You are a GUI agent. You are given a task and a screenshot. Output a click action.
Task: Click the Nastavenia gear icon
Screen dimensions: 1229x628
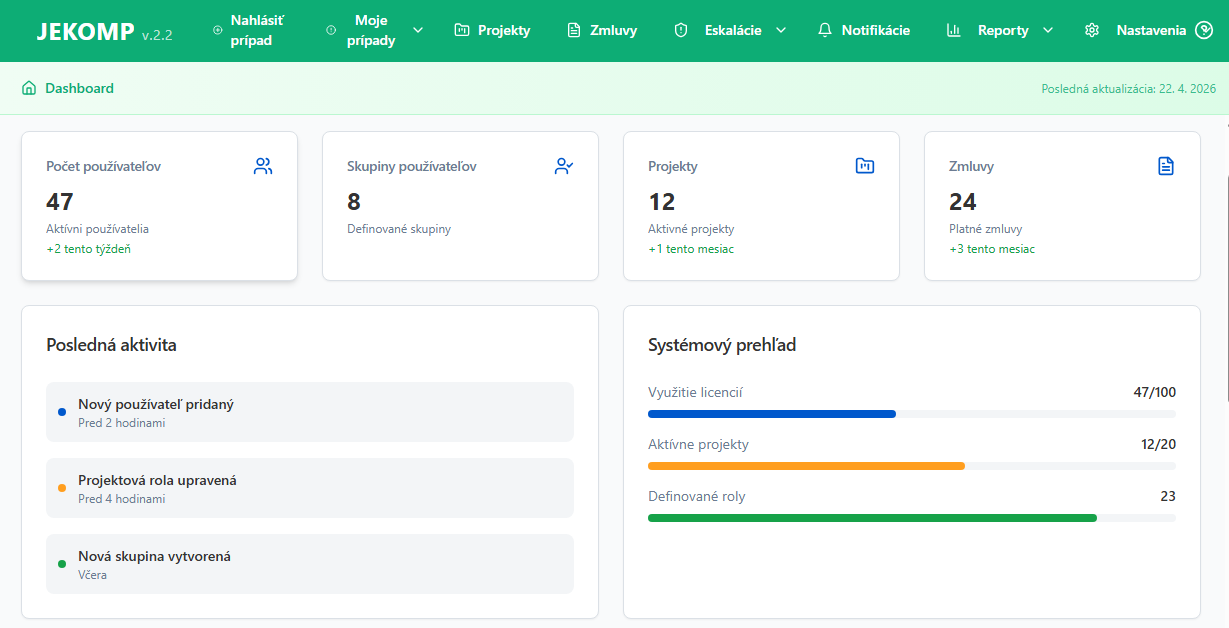pyautogui.click(x=1091, y=30)
